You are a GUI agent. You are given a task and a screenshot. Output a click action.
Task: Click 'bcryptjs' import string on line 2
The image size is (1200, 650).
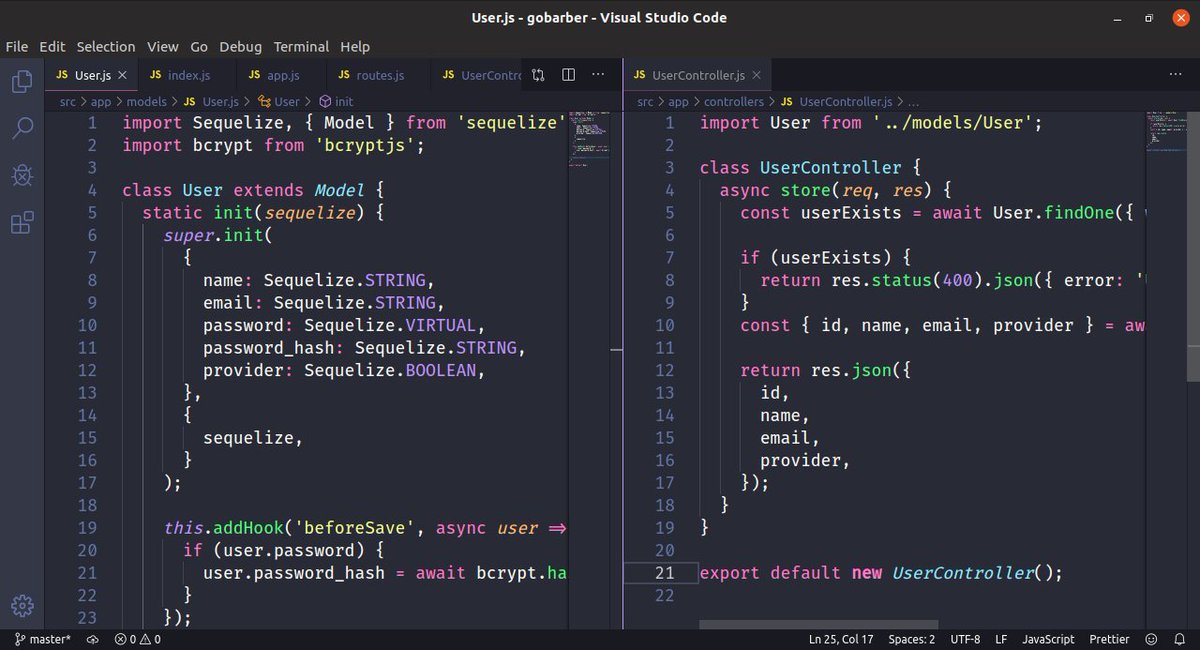366,145
